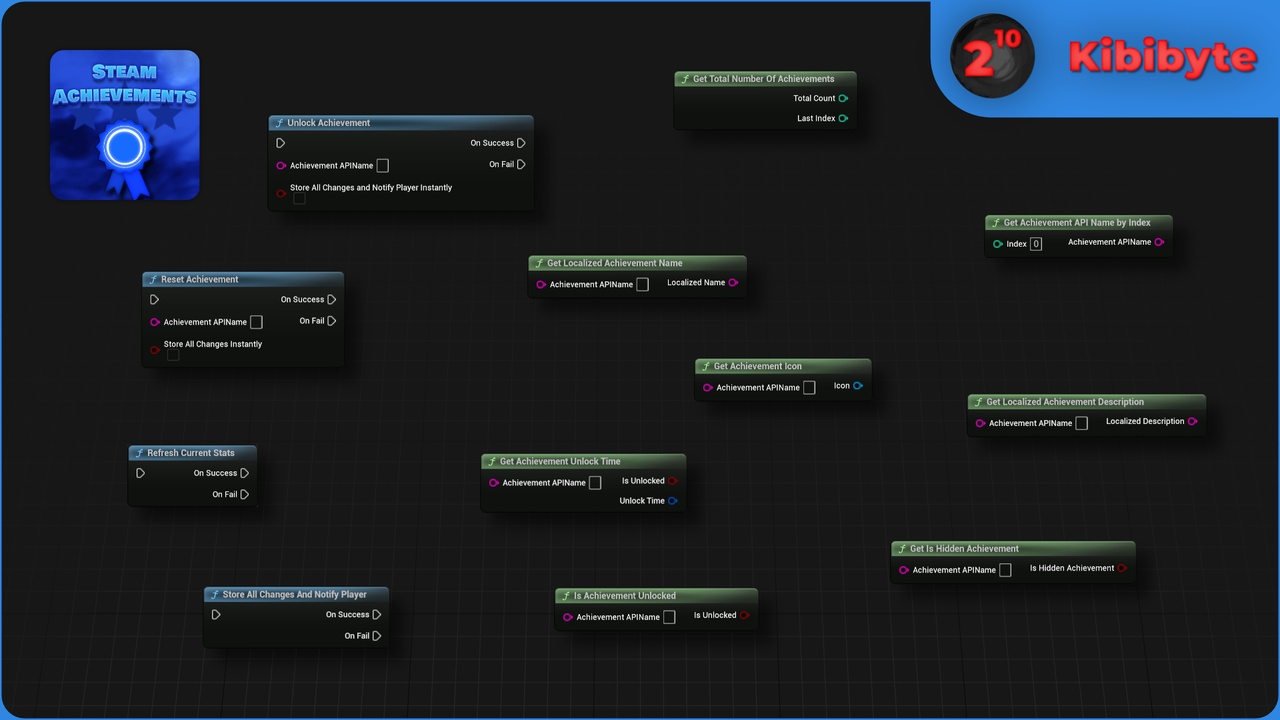Screen dimensions: 1280x720
Task: Click the Index value field showing 0
Action: point(1036,244)
